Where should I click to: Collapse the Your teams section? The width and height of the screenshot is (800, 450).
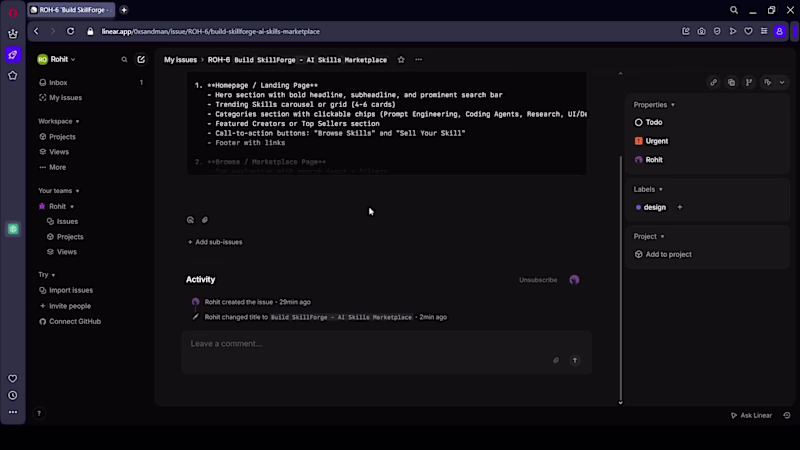59,191
